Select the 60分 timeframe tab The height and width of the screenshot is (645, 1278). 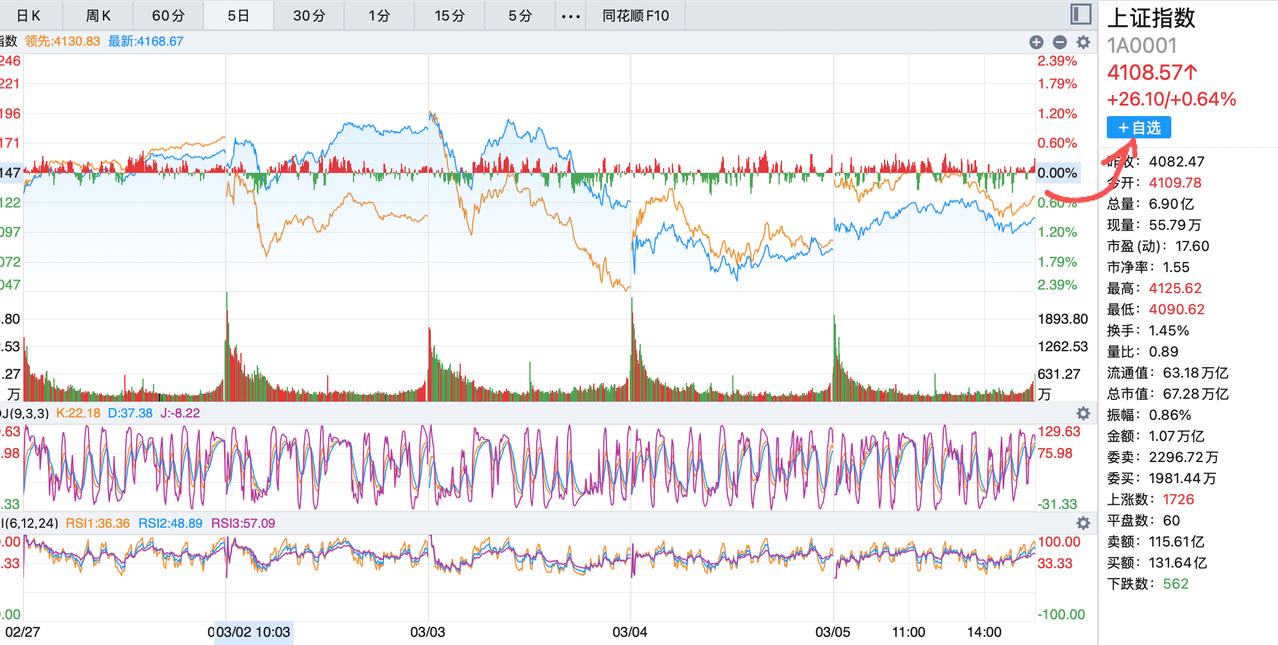(168, 16)
